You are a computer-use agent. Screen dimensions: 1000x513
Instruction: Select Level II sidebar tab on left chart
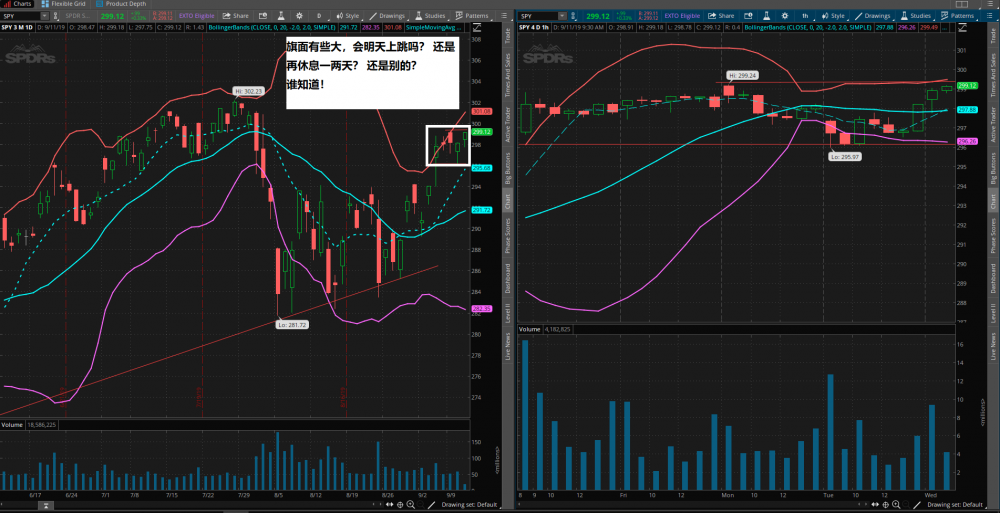point(508,314)
